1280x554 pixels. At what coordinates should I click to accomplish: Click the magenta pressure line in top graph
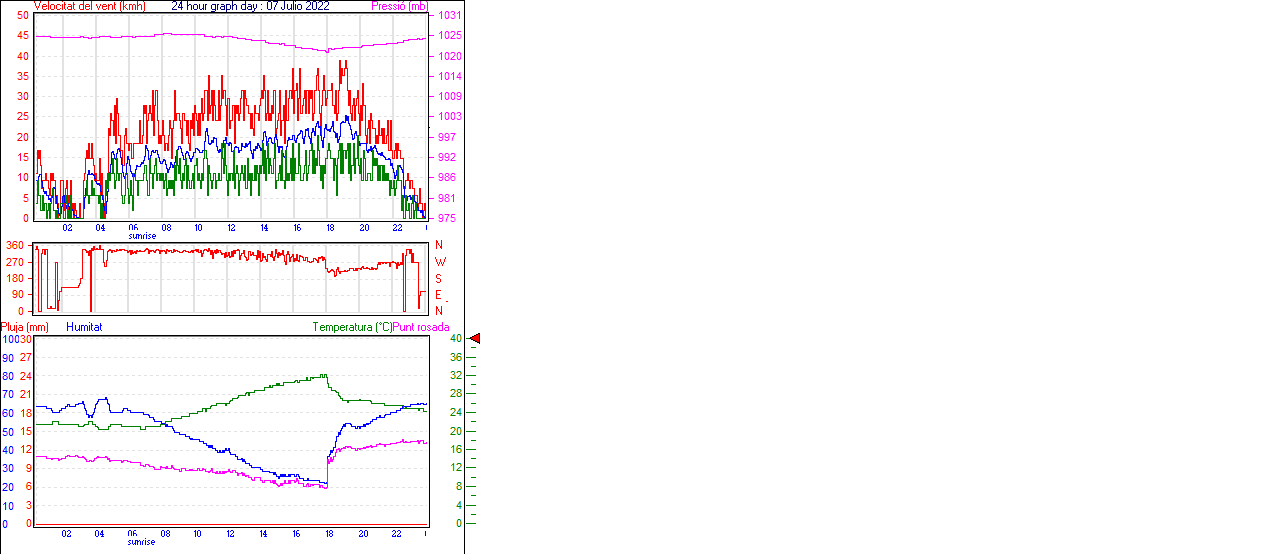pos(200,35)
